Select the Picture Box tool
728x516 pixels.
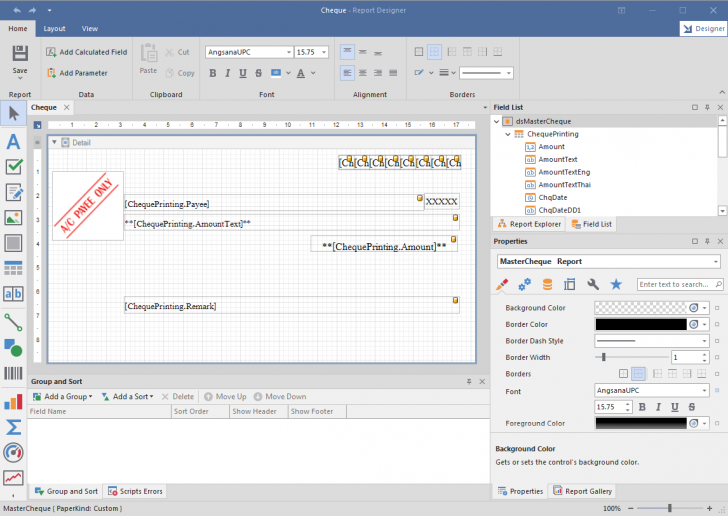coord(13,217)
